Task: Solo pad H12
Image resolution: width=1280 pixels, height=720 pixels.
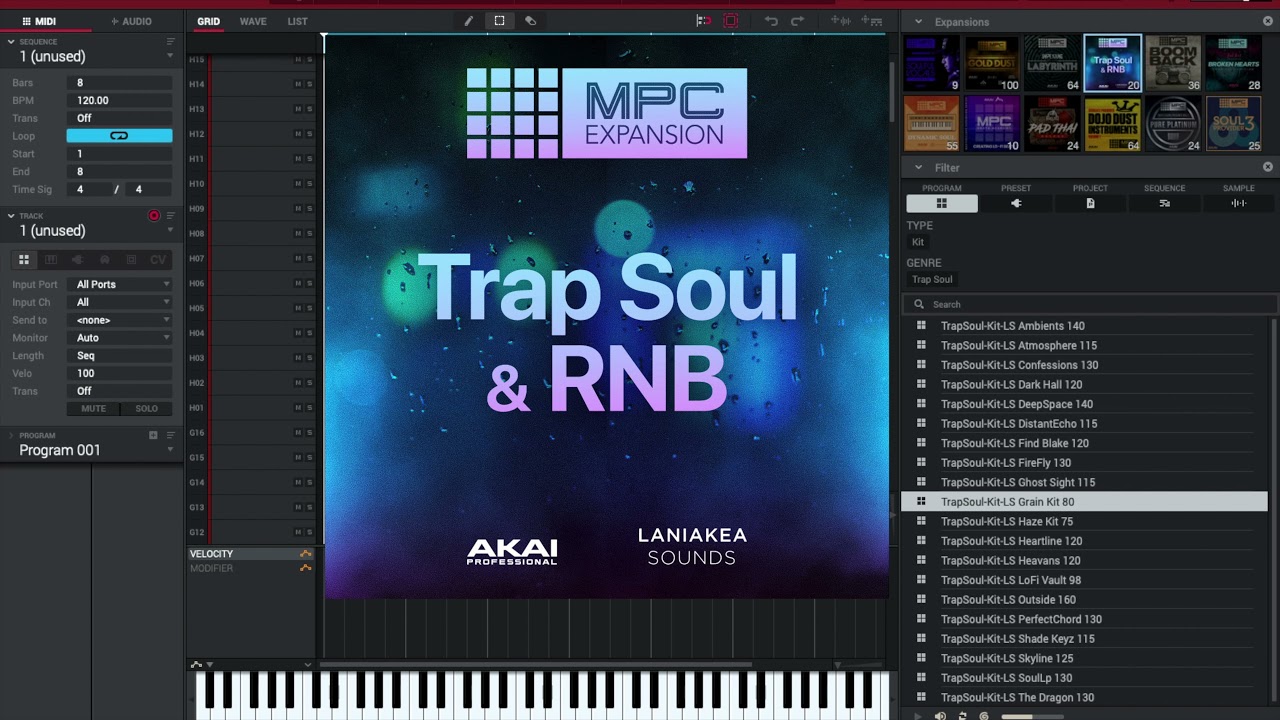Action: click(310, 134)
